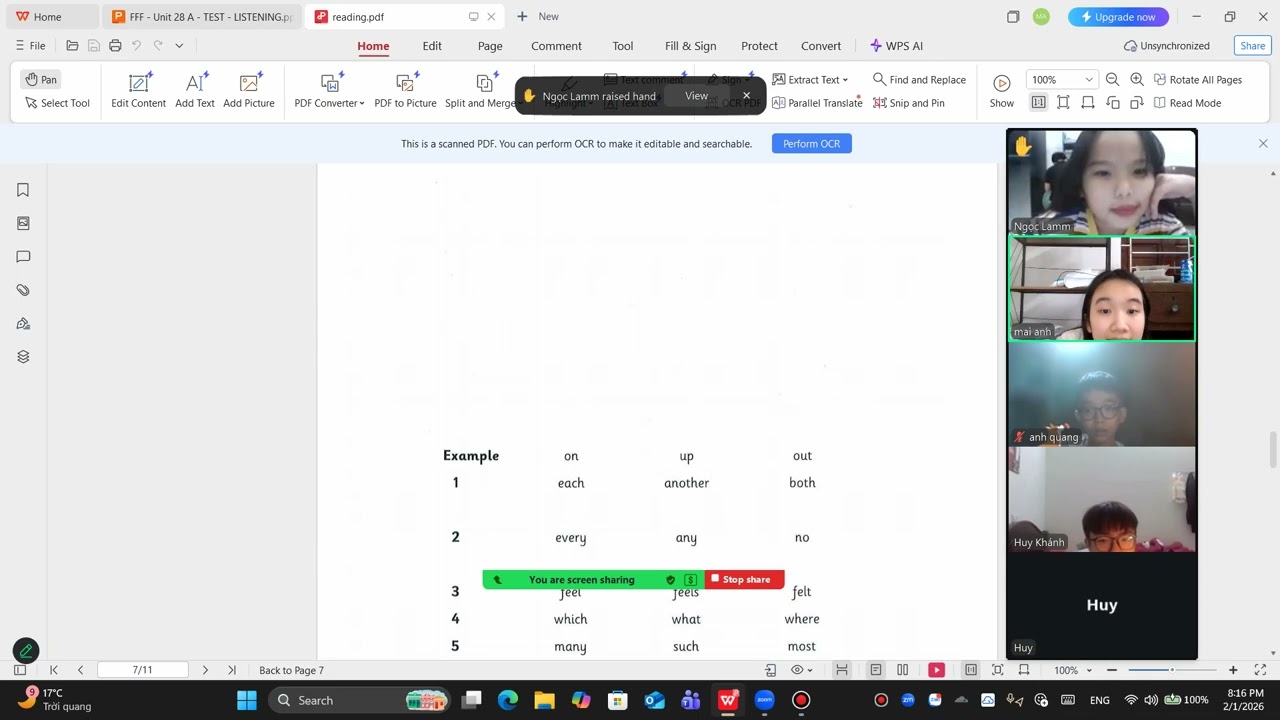This screenshot has height=720, width=1280.
Task: Open the Convert ribbon tab
Action: point(821,46)
